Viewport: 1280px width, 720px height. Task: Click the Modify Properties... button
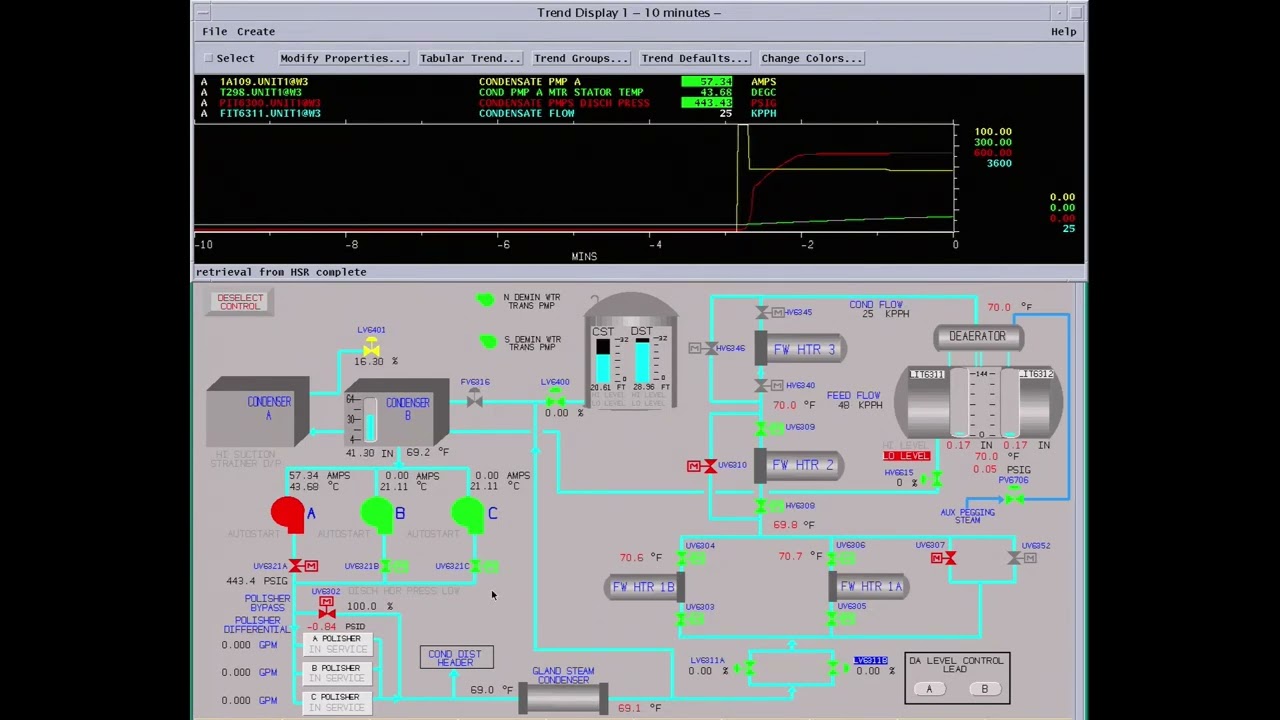(343, 58)
